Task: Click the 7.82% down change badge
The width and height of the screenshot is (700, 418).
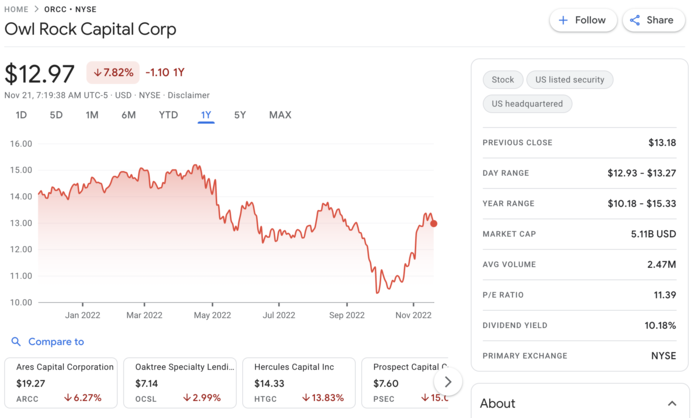Action: [113, 72]
